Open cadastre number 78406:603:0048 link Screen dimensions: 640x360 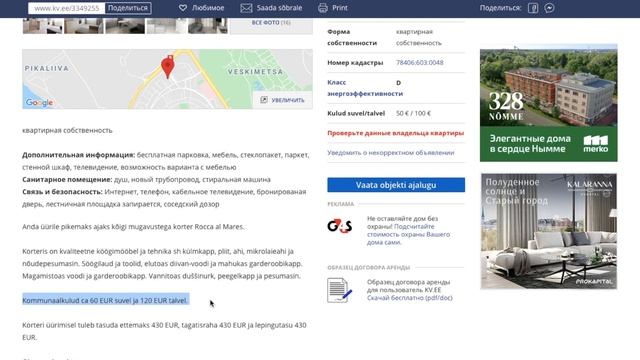point(420,62)
